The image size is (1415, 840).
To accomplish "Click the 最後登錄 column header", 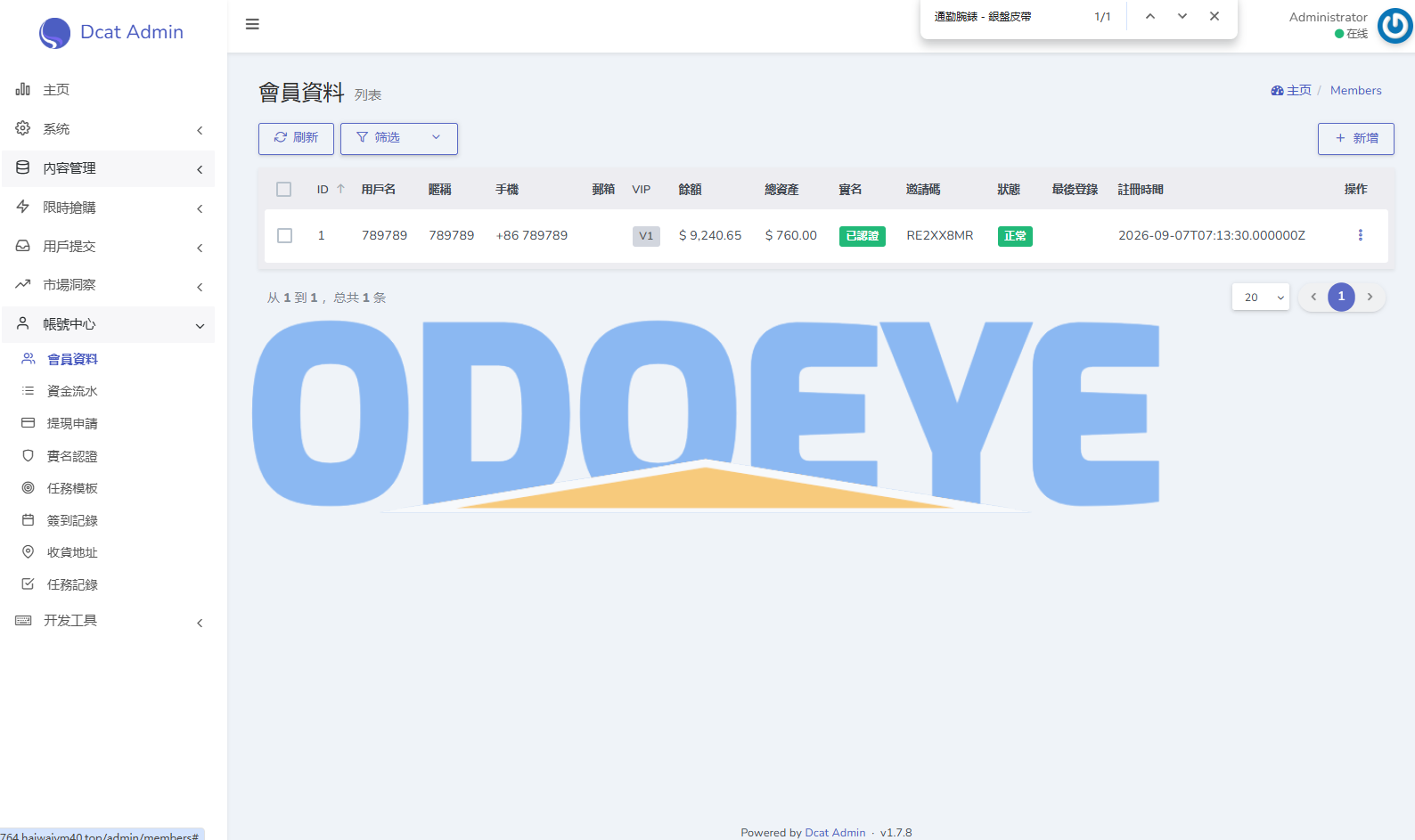I will click(1075, 190).
